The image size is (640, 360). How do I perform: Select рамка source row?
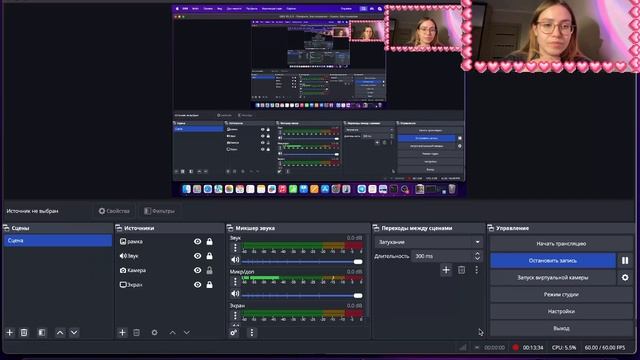click(x=169, y=242)
